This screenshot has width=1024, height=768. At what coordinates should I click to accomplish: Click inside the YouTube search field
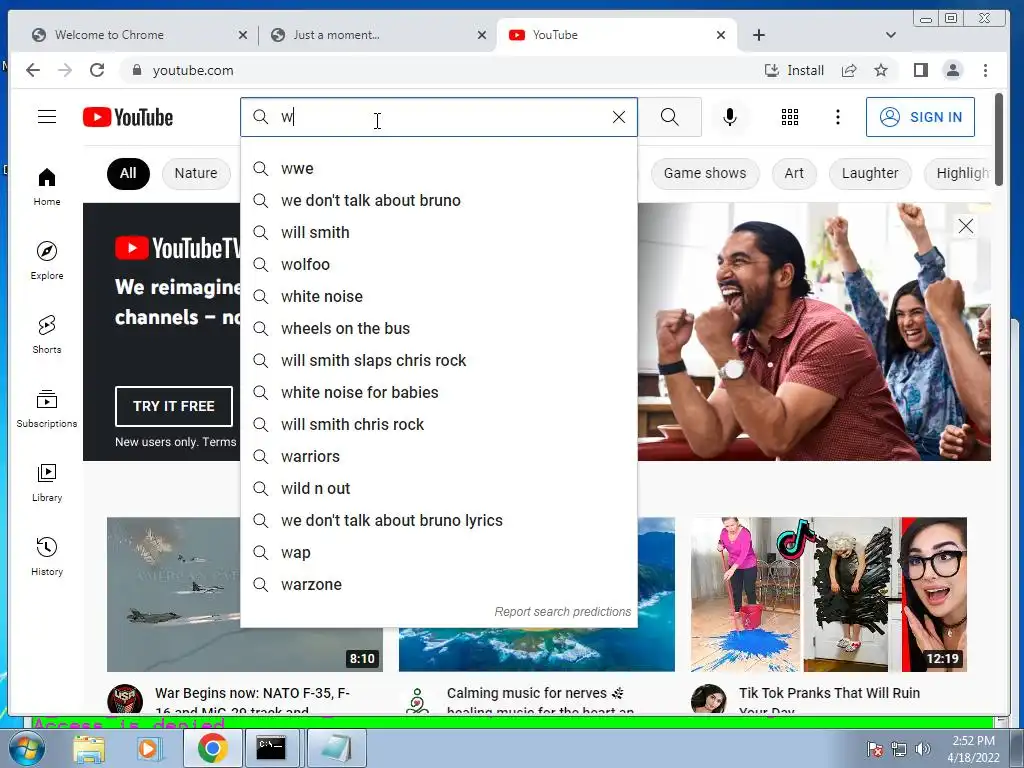tap(439, 117)
